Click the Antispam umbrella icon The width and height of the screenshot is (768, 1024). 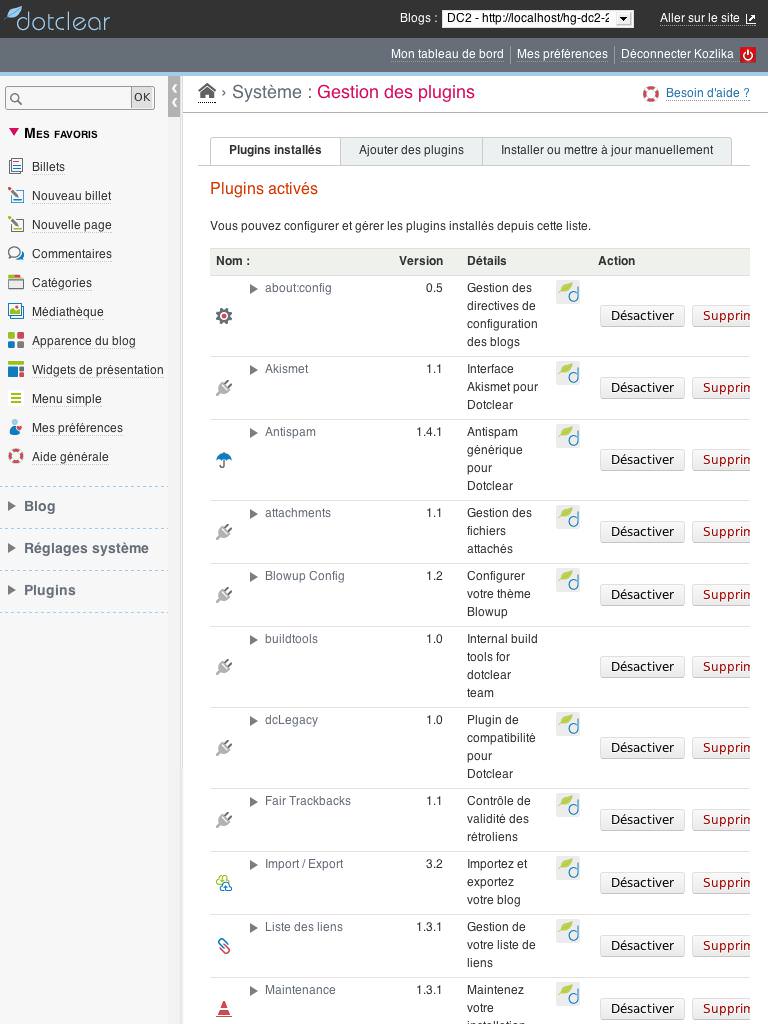click(x=224, y=460)
